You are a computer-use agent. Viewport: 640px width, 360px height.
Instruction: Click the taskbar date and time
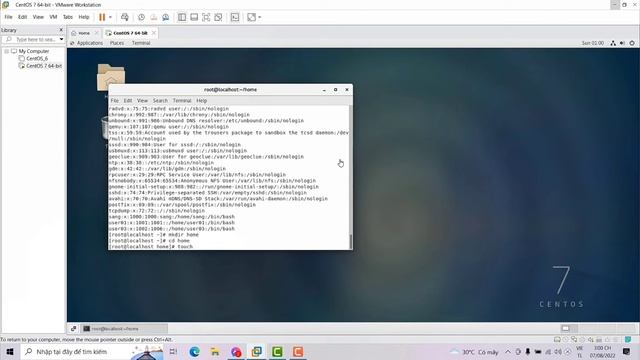(602, 351)
